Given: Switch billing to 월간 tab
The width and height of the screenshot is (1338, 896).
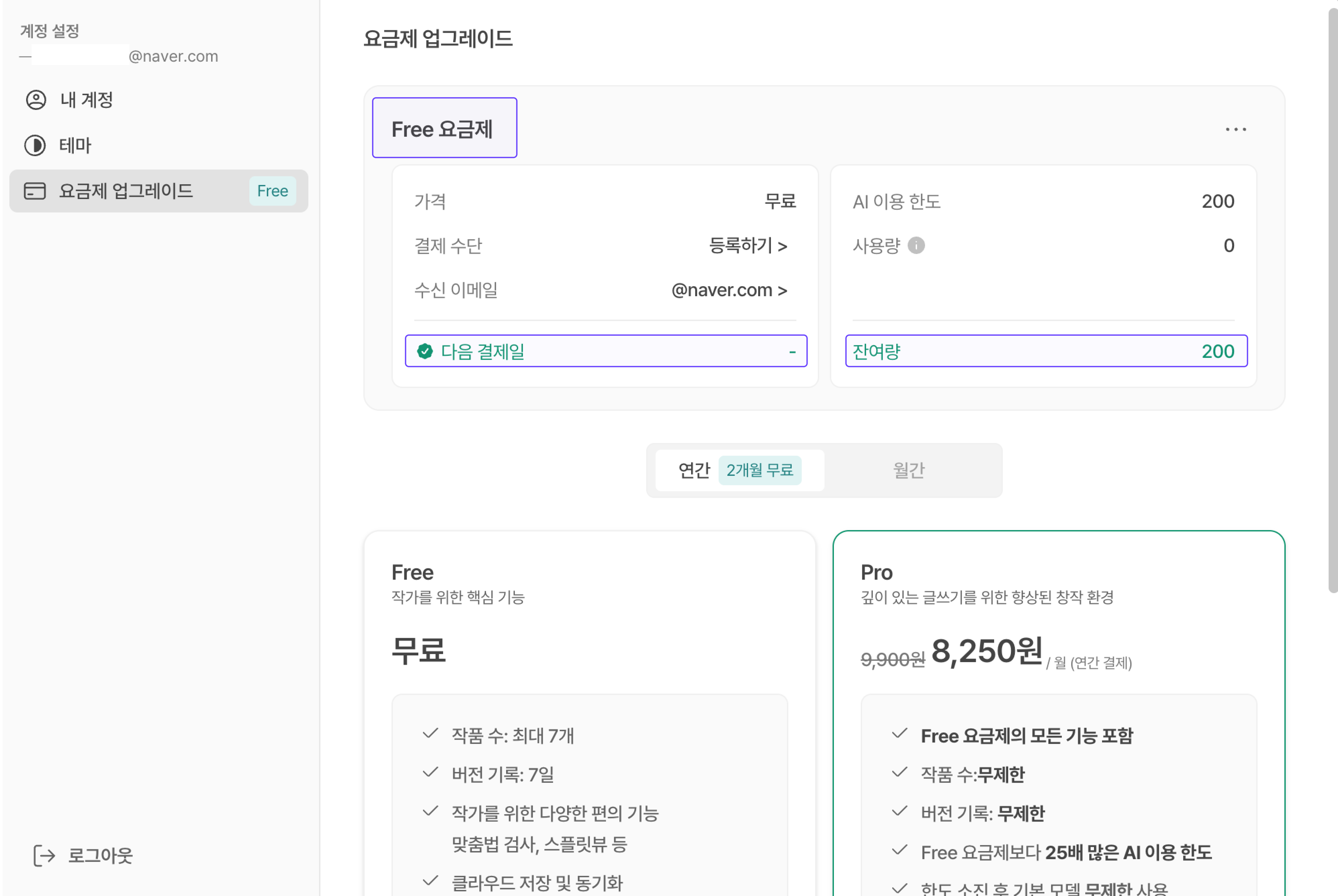Looking at the screenshot, I should (x=909, y=470).
